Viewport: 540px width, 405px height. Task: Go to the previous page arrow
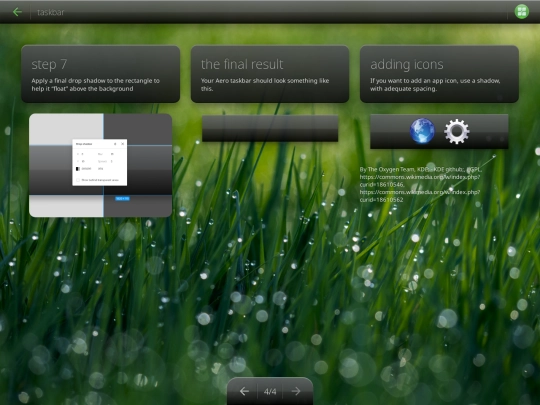click(x=244, y=391)
